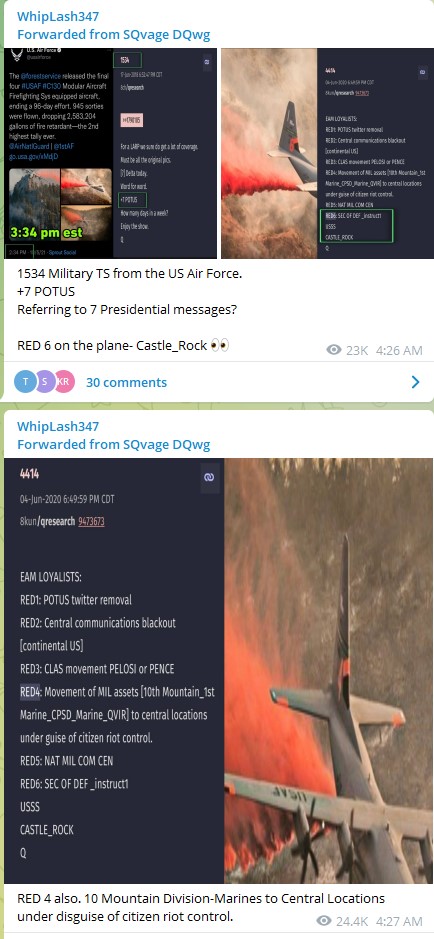434x939 pixels.
Task: Open the large 4414 post image
Action: coord(218,671)
